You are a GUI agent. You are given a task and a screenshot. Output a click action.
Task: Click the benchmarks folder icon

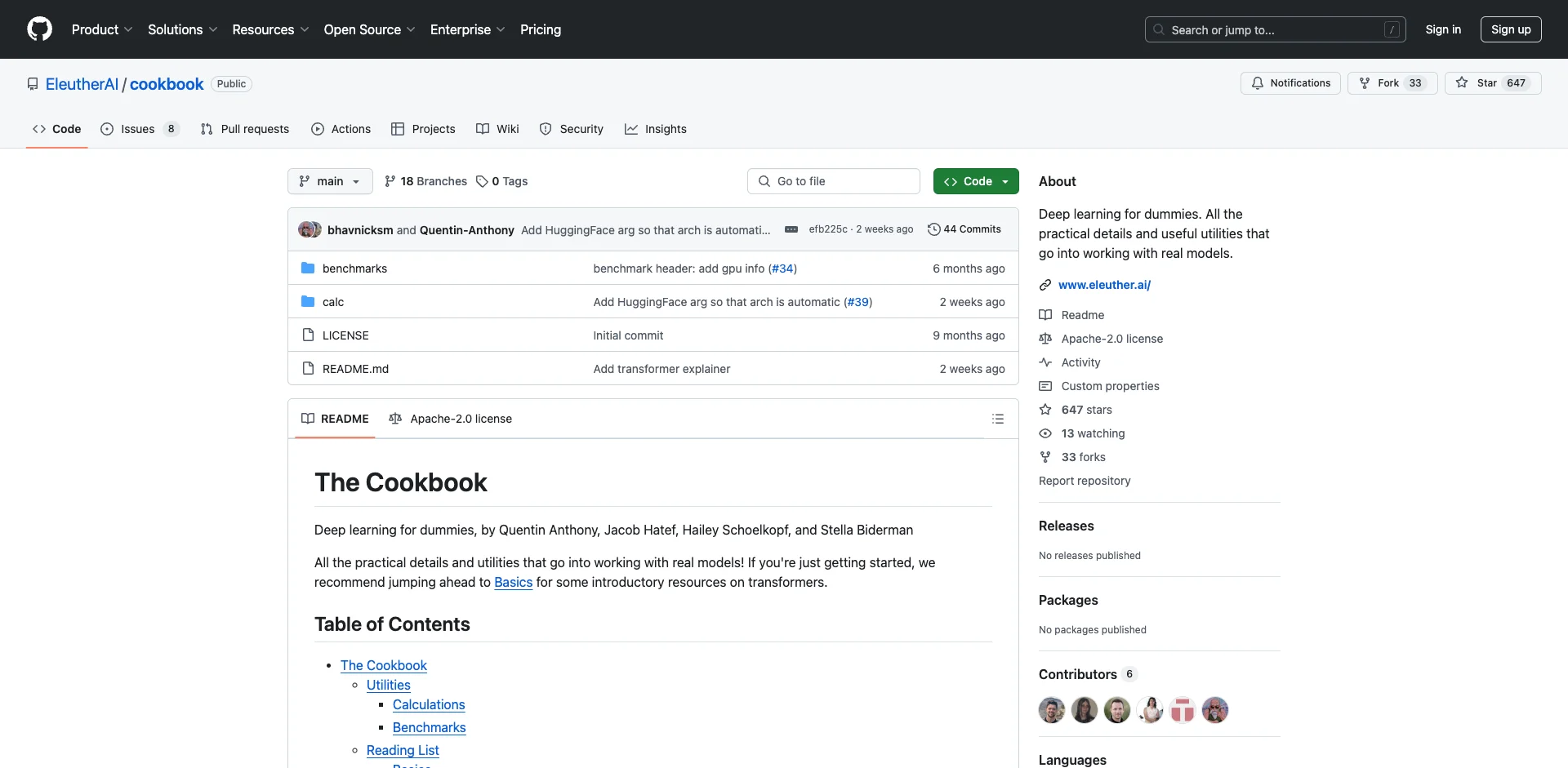point(308,269)
